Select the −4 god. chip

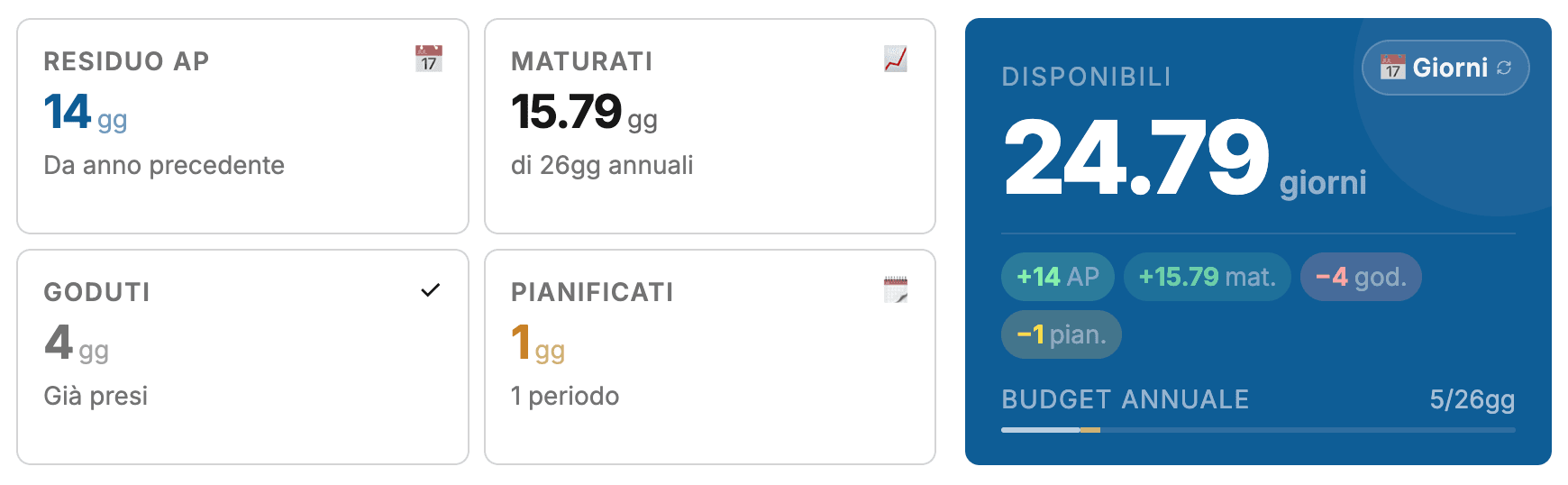(1361, 277)
